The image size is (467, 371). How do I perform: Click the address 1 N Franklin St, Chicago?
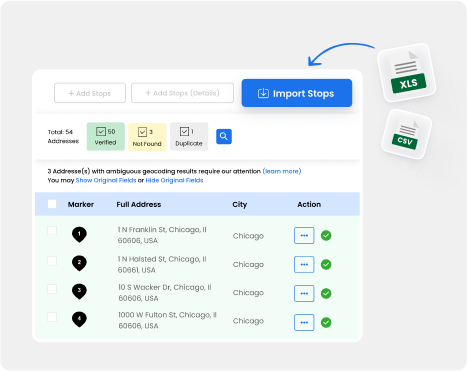click(162, 235)
